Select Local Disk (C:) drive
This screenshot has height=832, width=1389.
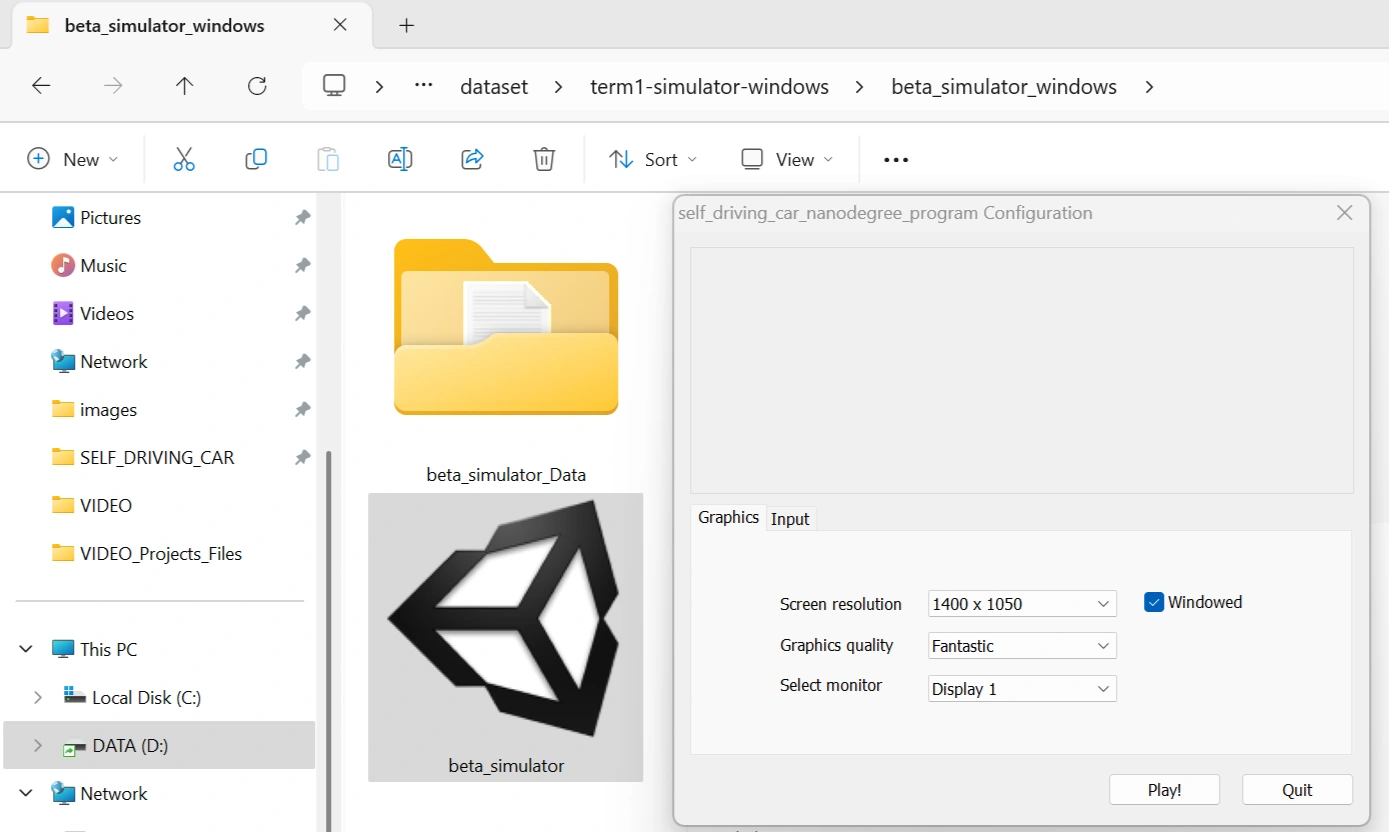pos(146,697)
